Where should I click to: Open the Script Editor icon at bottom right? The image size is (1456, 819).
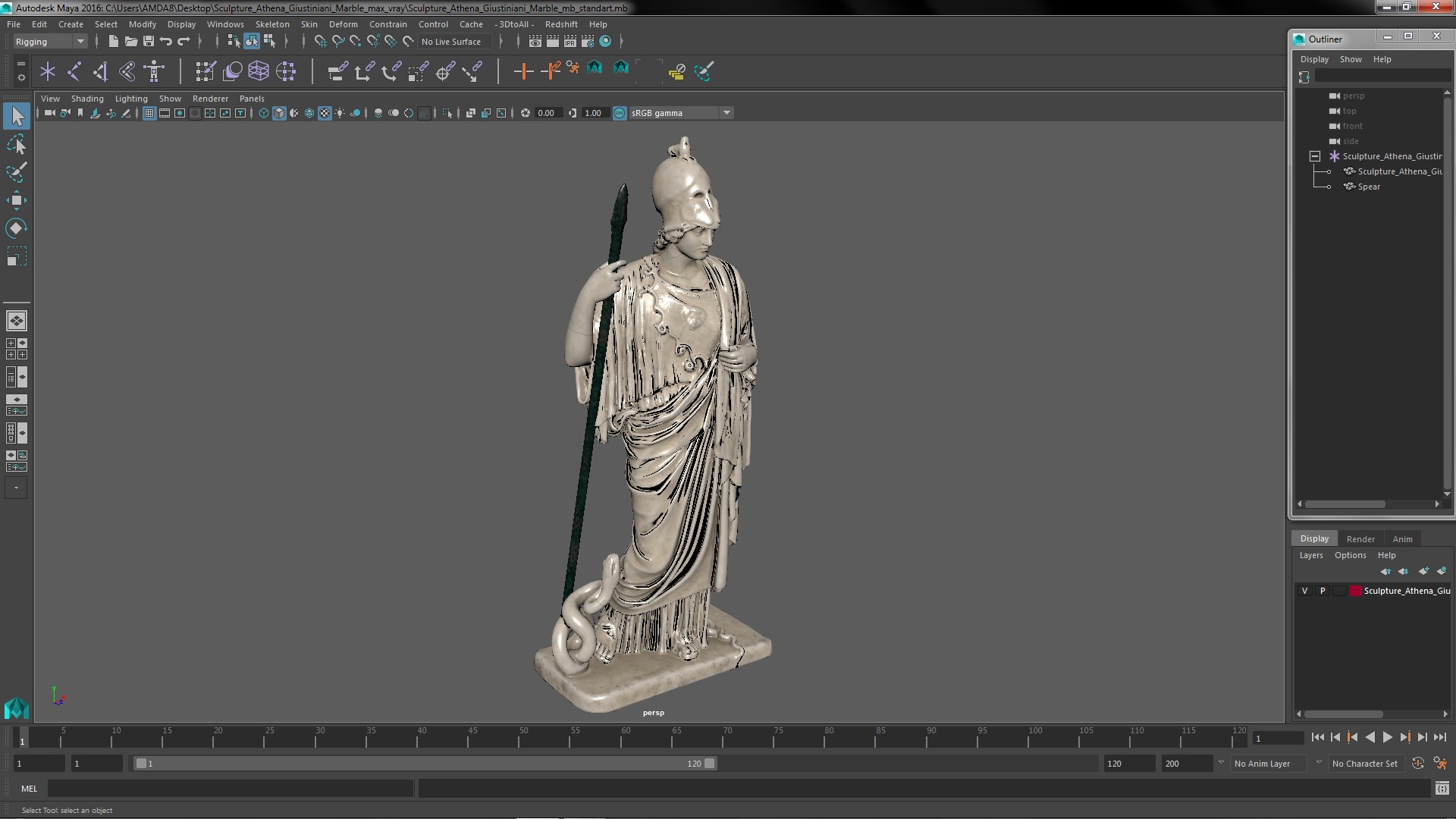[1442, 789]
